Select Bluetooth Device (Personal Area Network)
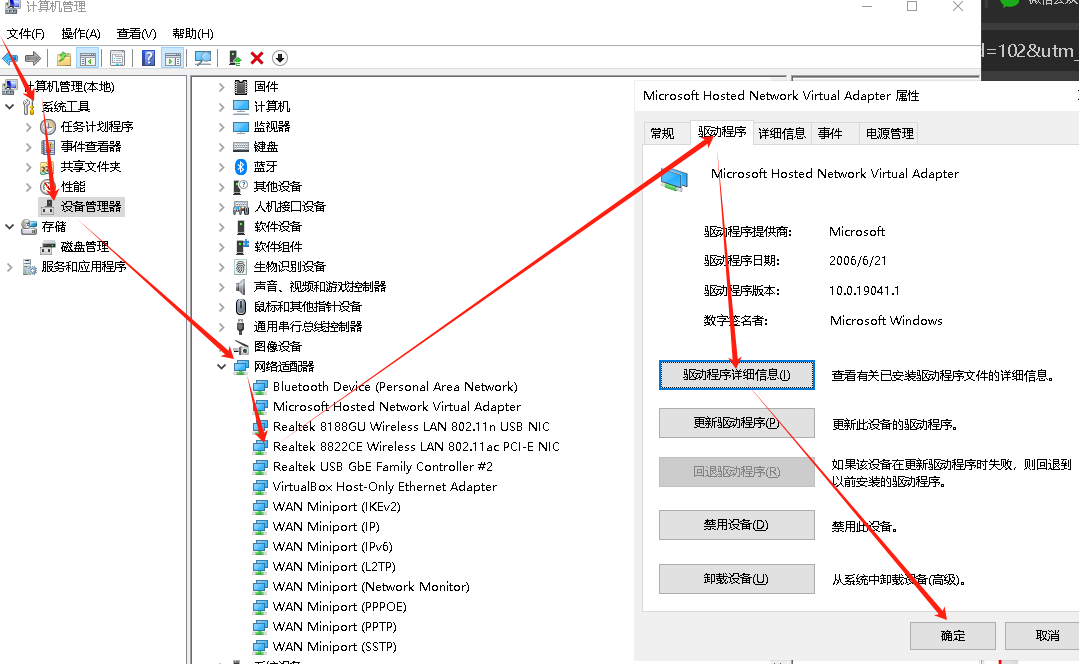 tap(395, 387)
